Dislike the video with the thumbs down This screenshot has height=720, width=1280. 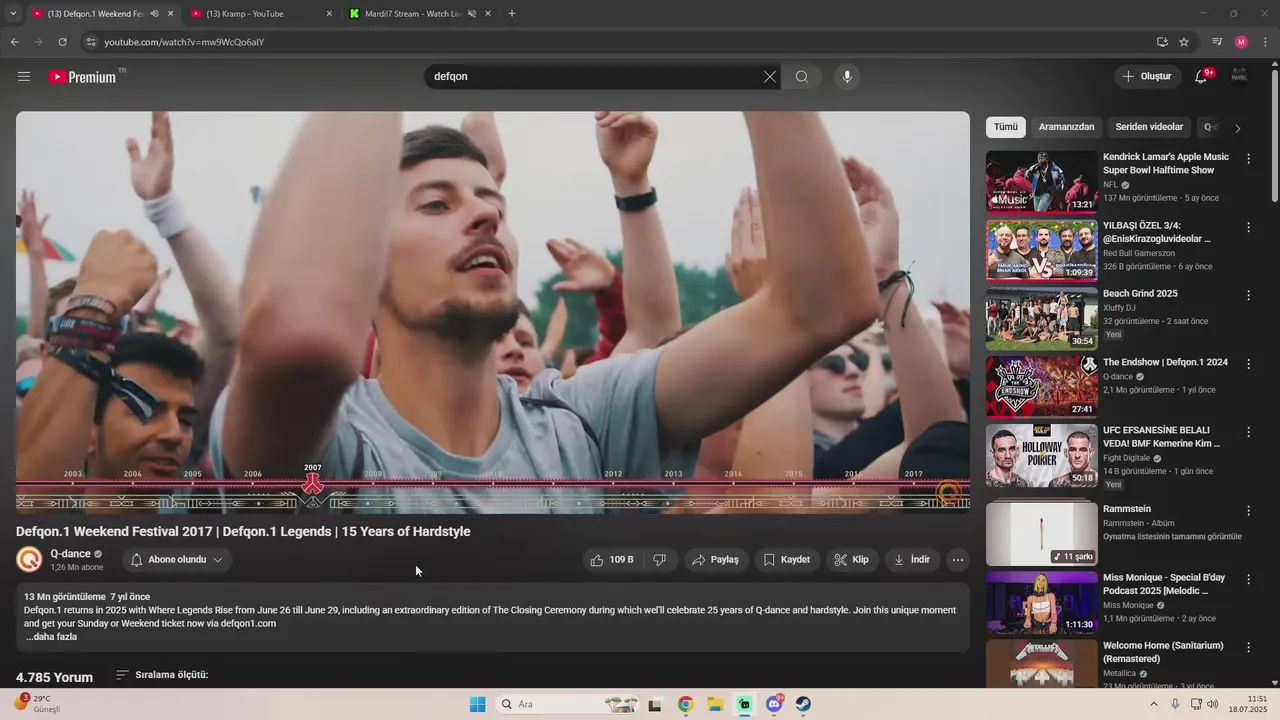coord(659,560)
